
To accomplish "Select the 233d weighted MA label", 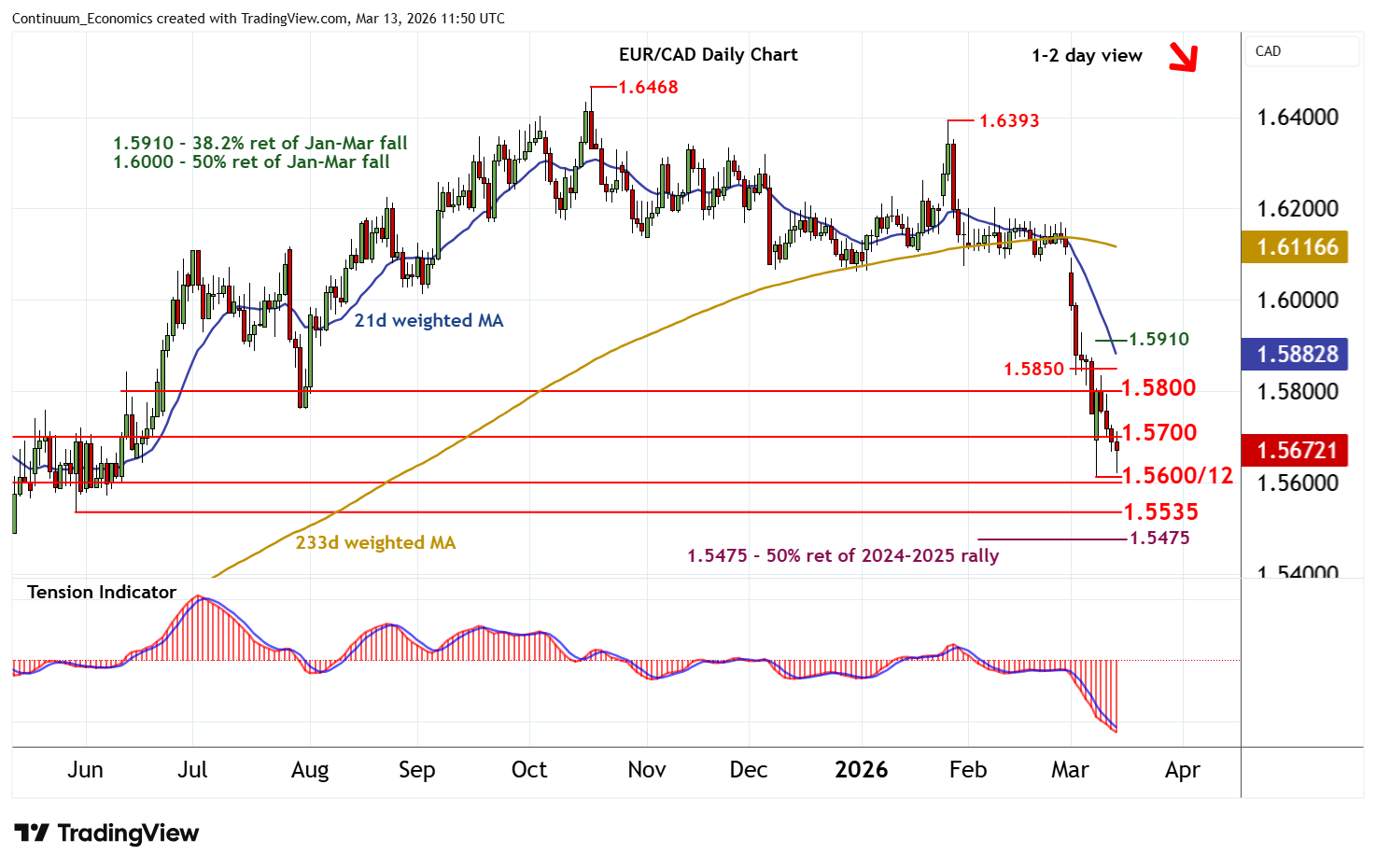I will (375, 542).
